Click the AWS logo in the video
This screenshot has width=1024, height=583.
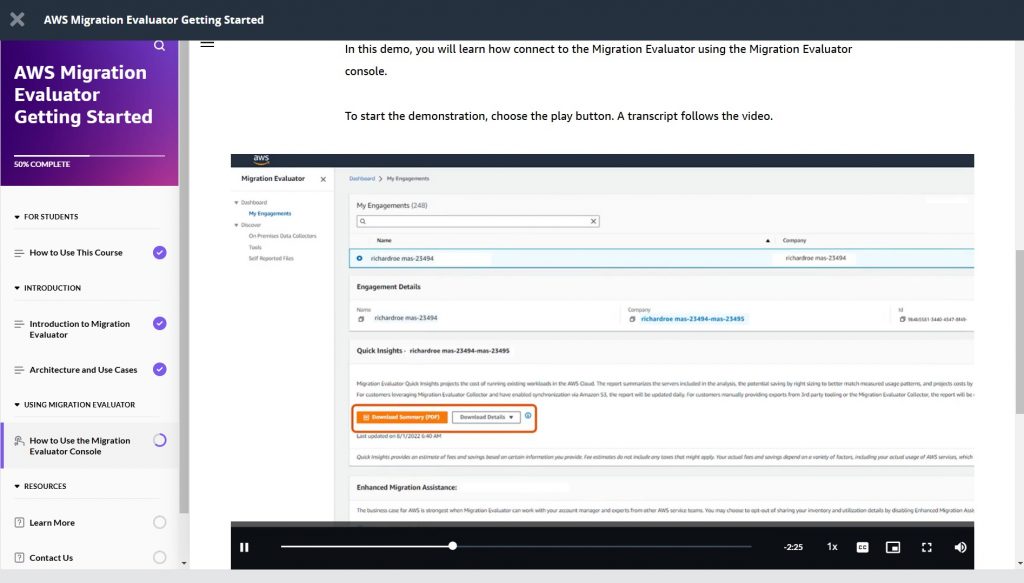point(261,159)
